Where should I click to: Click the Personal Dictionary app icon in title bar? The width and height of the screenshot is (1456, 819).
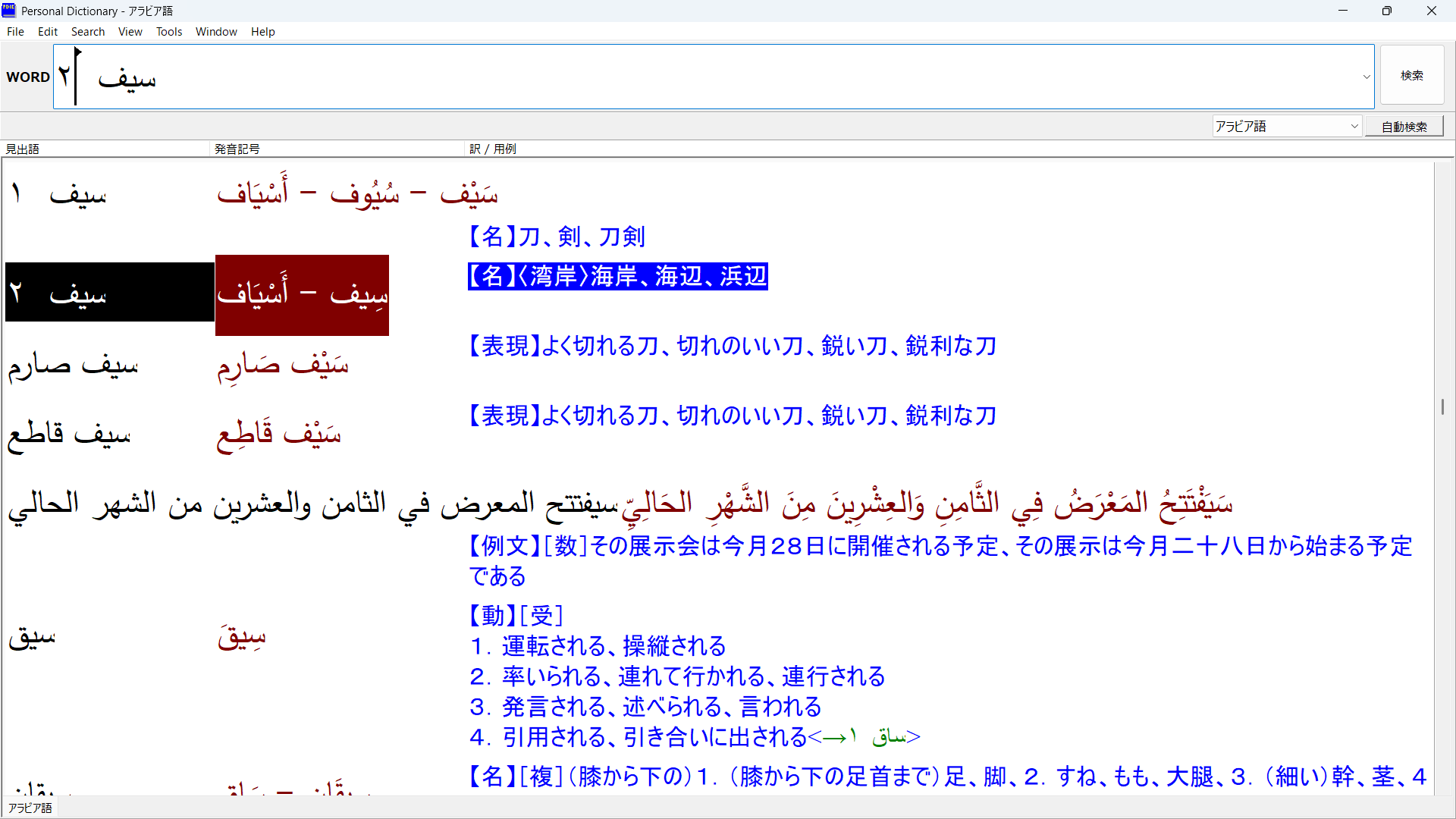(x=8, y=11)
